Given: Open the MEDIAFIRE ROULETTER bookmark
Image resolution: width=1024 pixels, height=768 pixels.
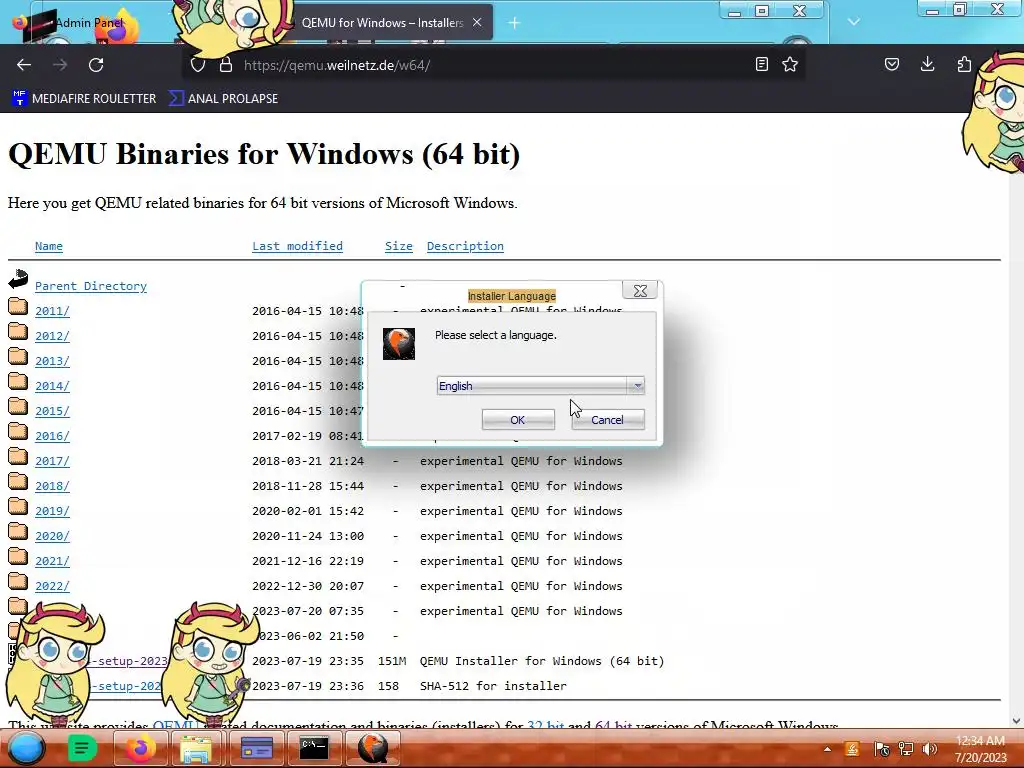Looking at the screenshot, I should (x=84, y=99).
